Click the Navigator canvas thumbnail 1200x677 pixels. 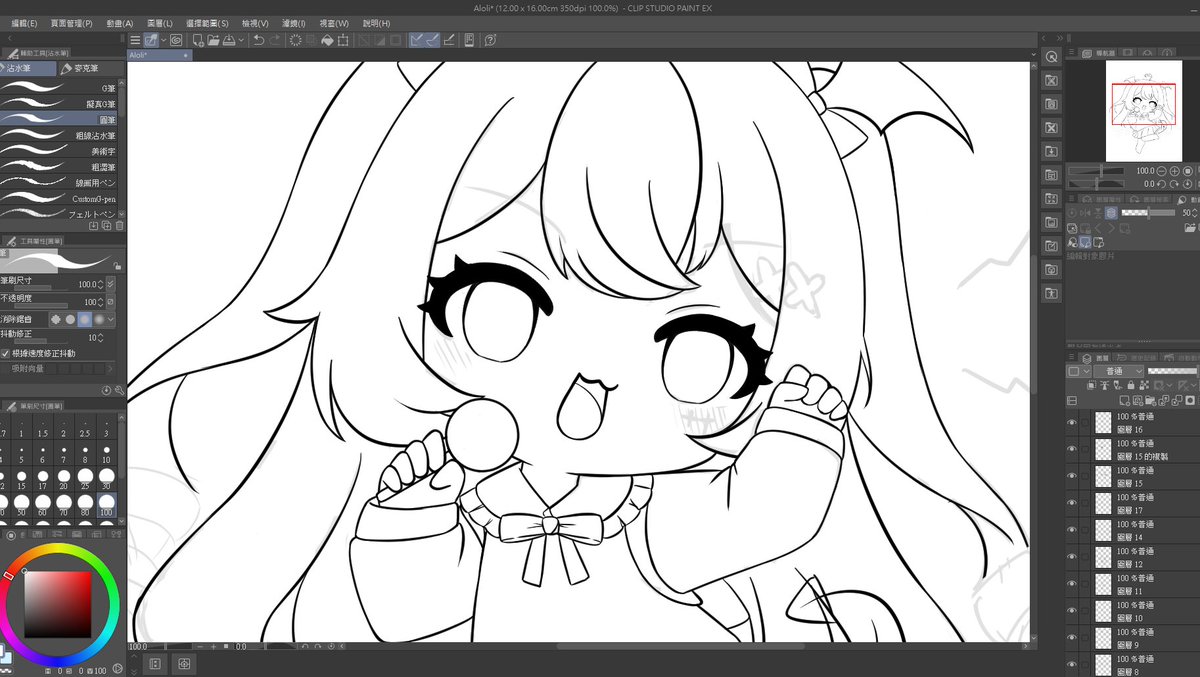click(x=1143, y=110)
